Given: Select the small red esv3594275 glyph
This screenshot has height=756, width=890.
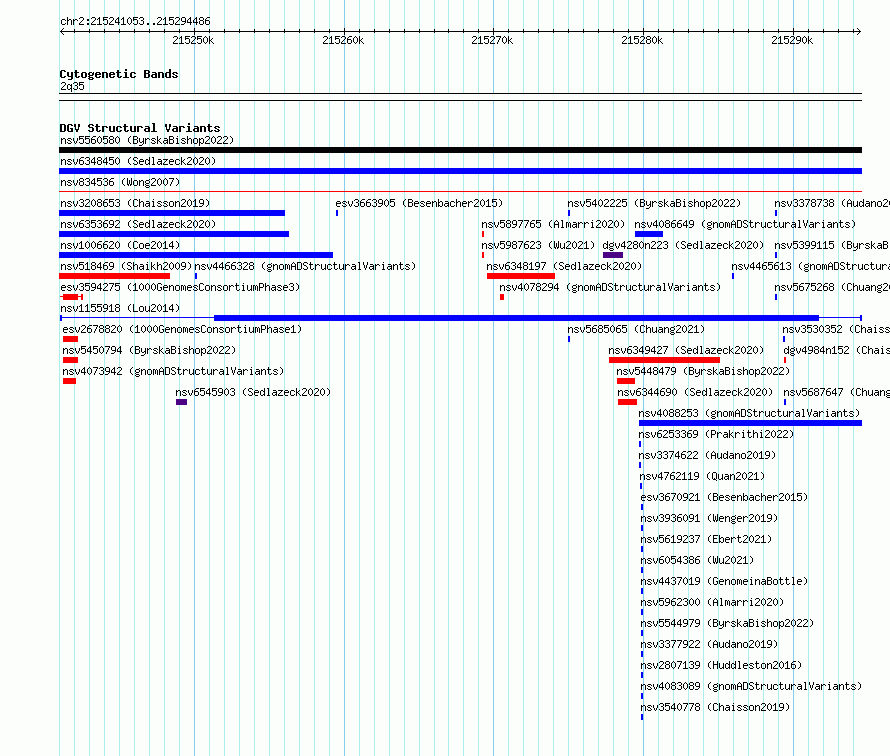Looking at the screenshot, I should point(72,297).
